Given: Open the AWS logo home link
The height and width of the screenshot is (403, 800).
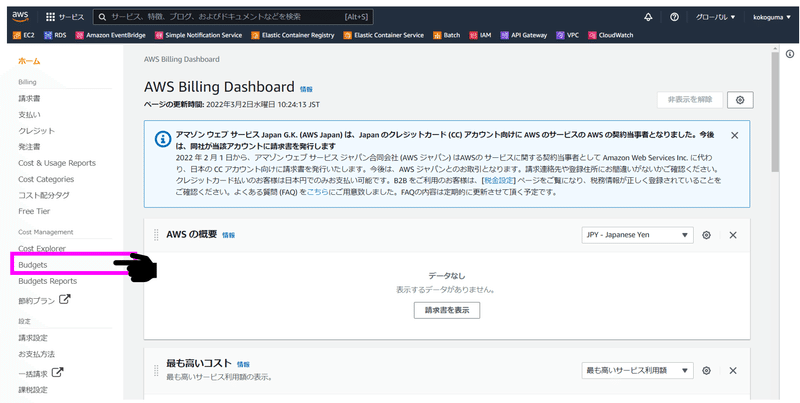Looking at the screenshot, I should pyautogui.click(x=20, y=17).
